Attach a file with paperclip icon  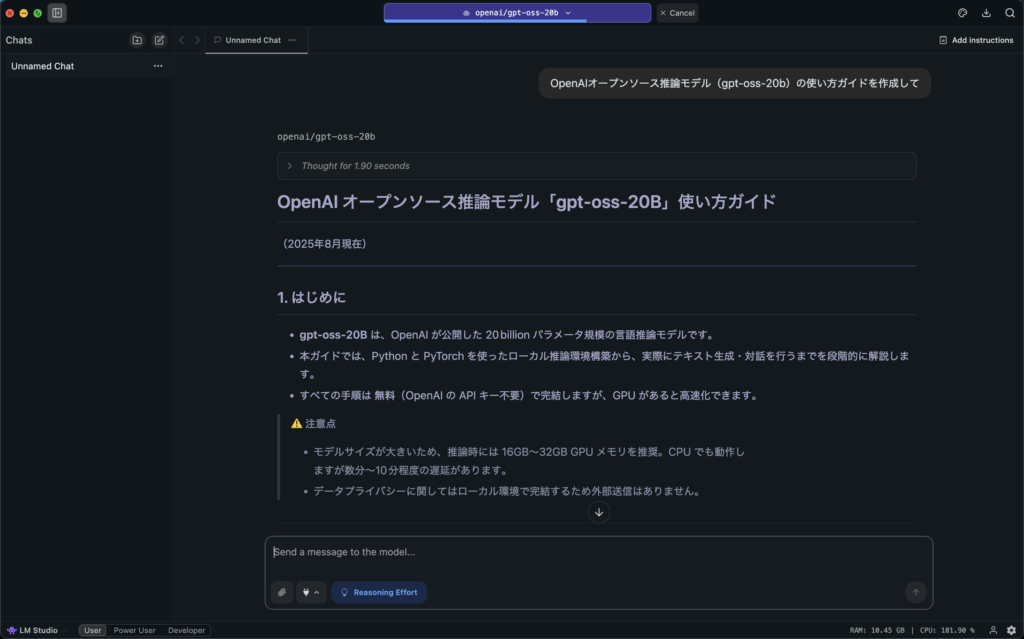(282, 592)
